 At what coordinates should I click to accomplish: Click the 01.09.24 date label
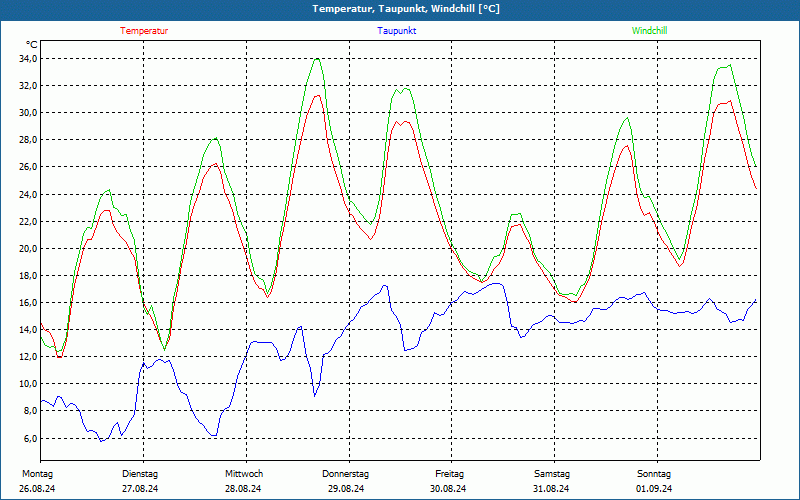click(x=654, y=489)
